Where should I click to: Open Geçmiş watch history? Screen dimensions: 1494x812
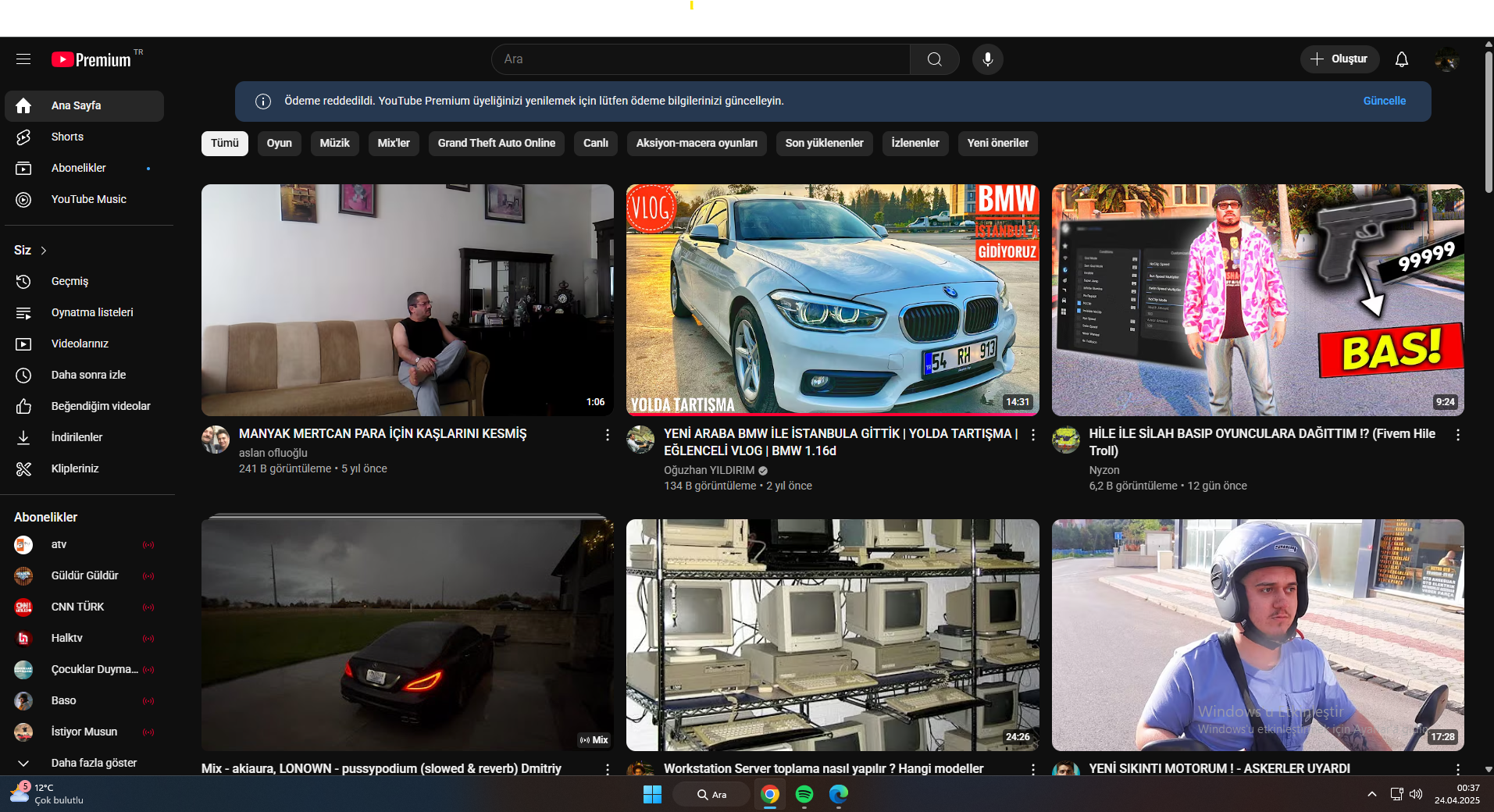click(84, 281)
